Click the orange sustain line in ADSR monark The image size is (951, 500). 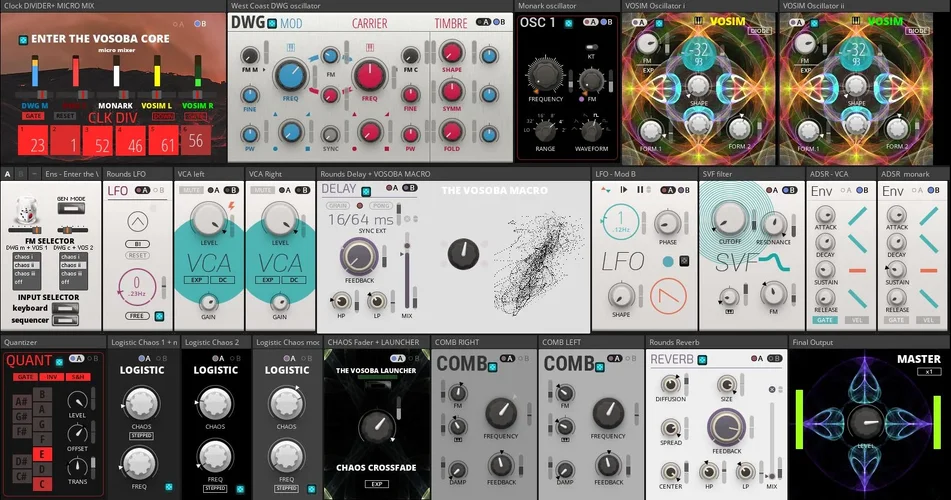929,271
